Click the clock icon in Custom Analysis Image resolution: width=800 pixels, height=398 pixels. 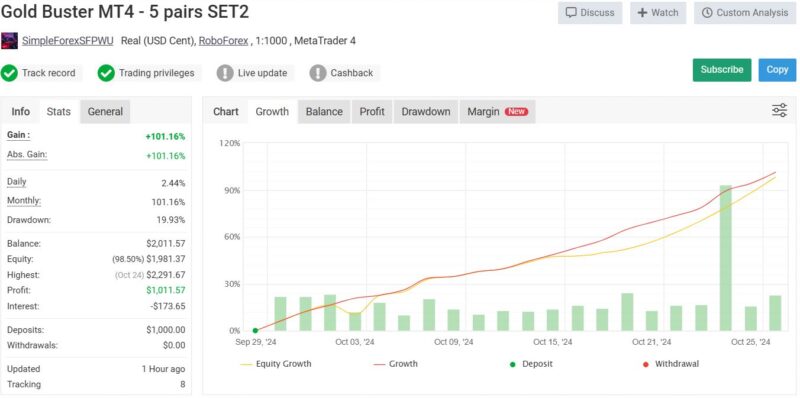pos(707,13)
